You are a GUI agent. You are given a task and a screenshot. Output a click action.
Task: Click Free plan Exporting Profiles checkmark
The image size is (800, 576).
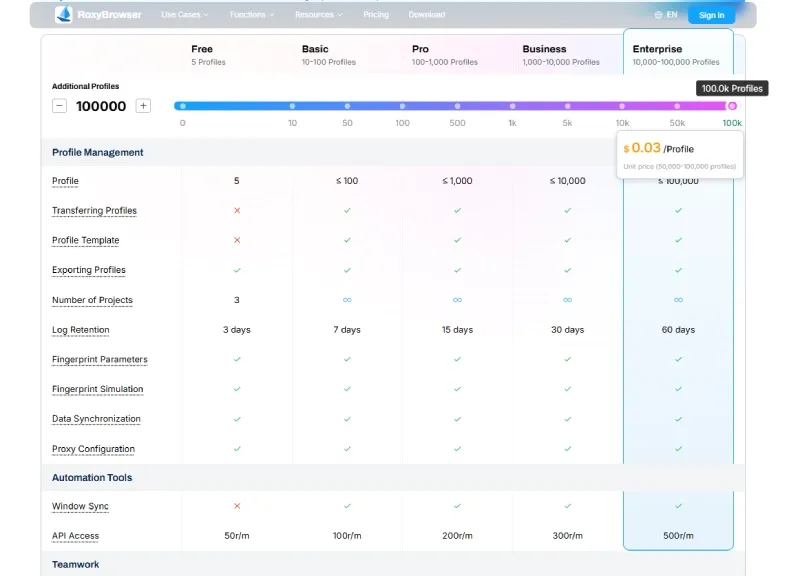[237, 270]
